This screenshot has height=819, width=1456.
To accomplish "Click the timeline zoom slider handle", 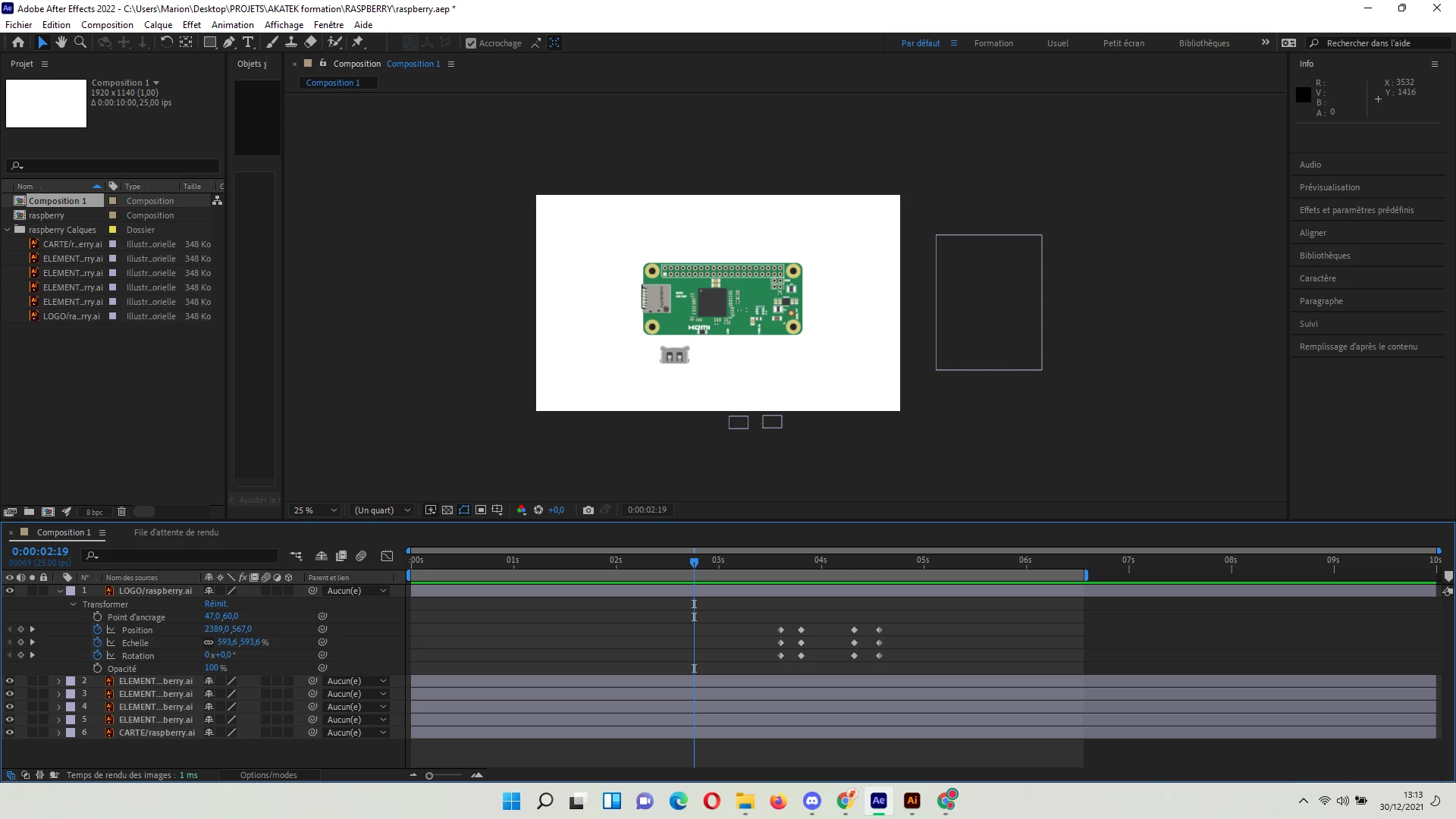I will 429,775.
